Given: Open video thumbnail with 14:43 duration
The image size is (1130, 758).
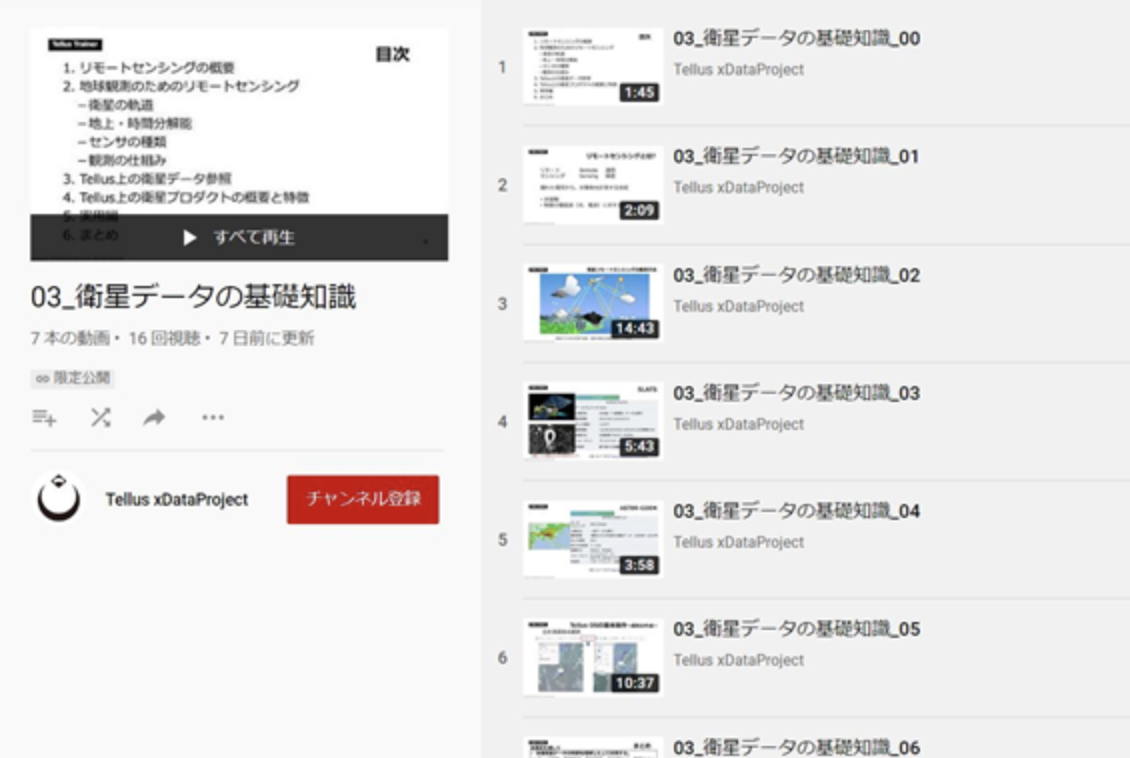Looking at the screenshot, I should click(592, 303).
